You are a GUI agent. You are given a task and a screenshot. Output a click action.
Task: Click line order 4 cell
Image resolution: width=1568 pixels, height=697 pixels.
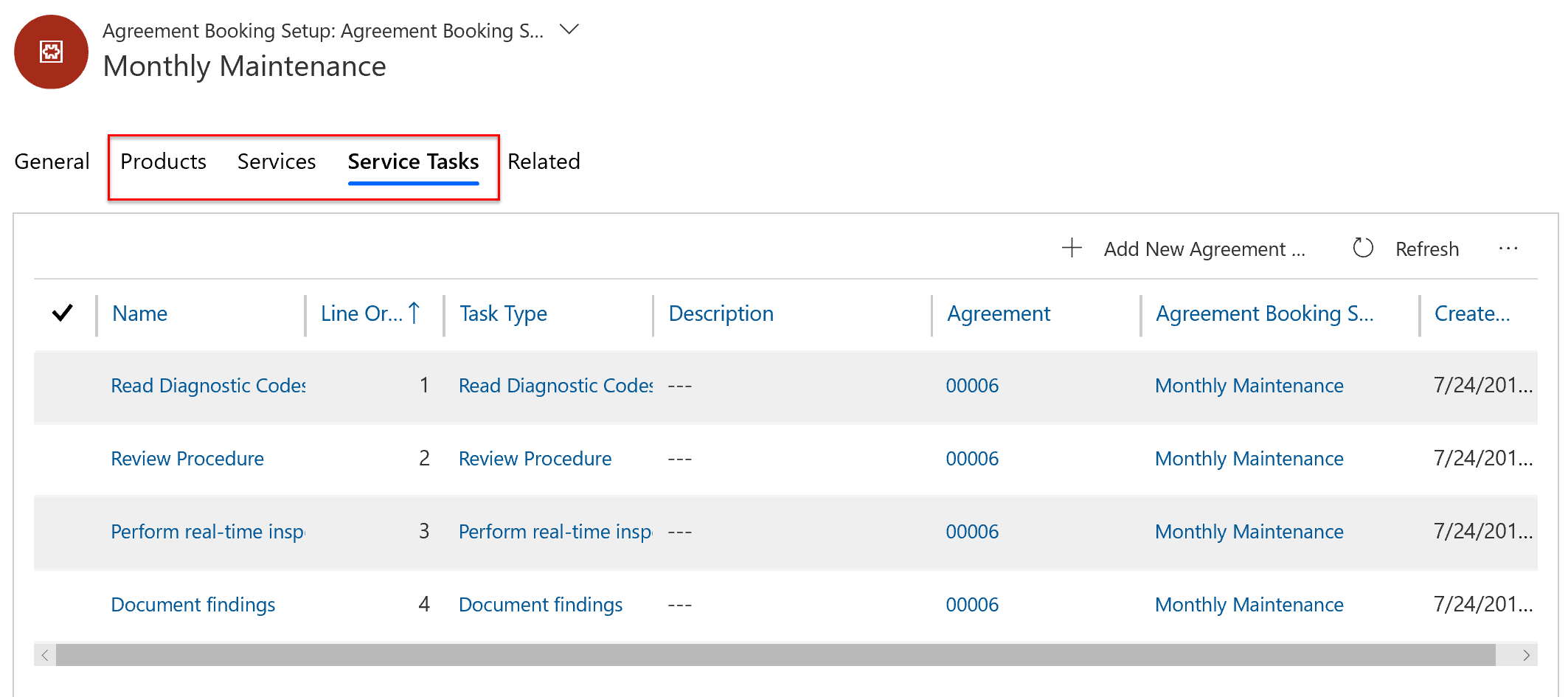pyautogui.click(x=424, y=604)
